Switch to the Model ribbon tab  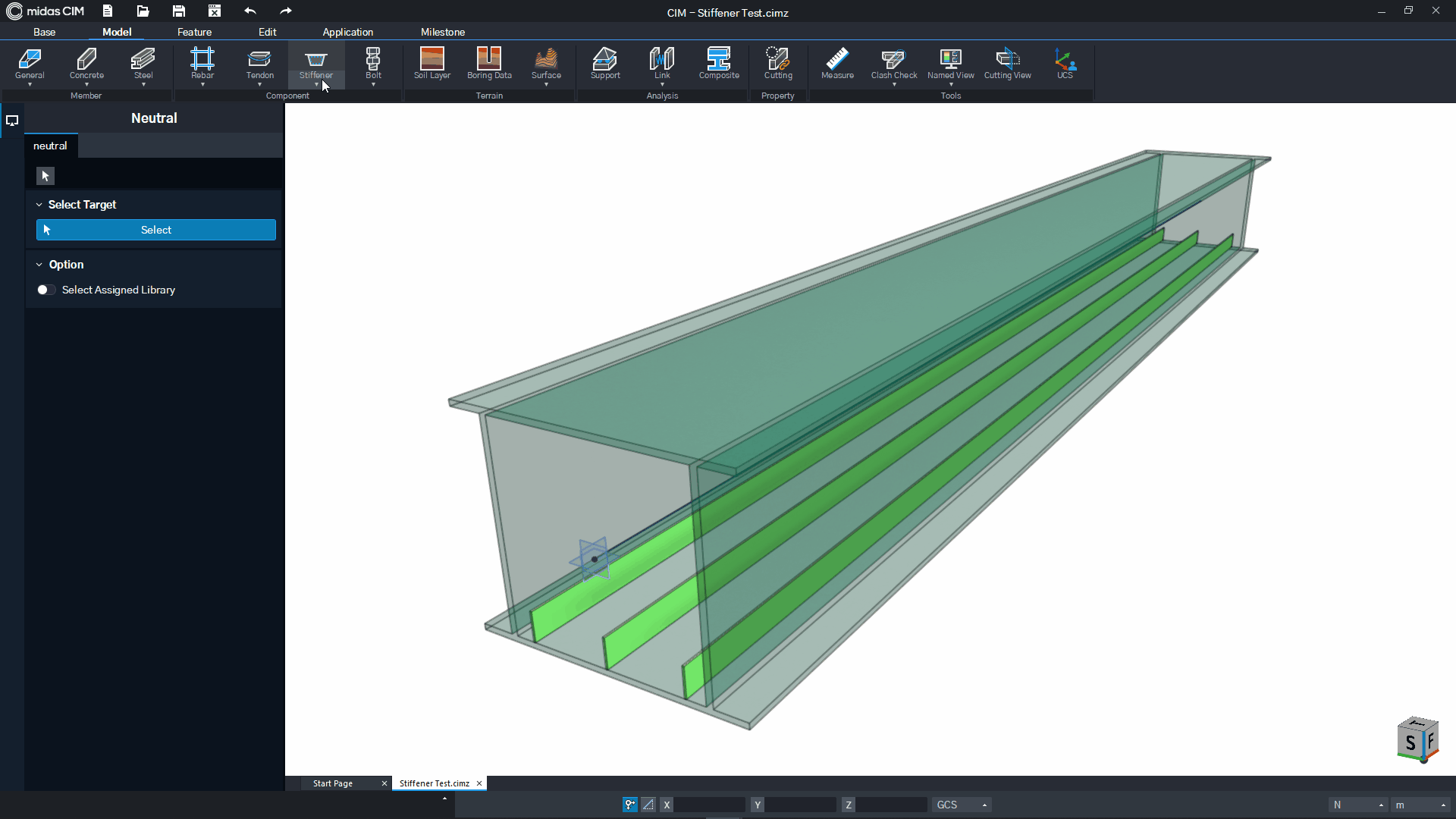click(x=117, y=32)
